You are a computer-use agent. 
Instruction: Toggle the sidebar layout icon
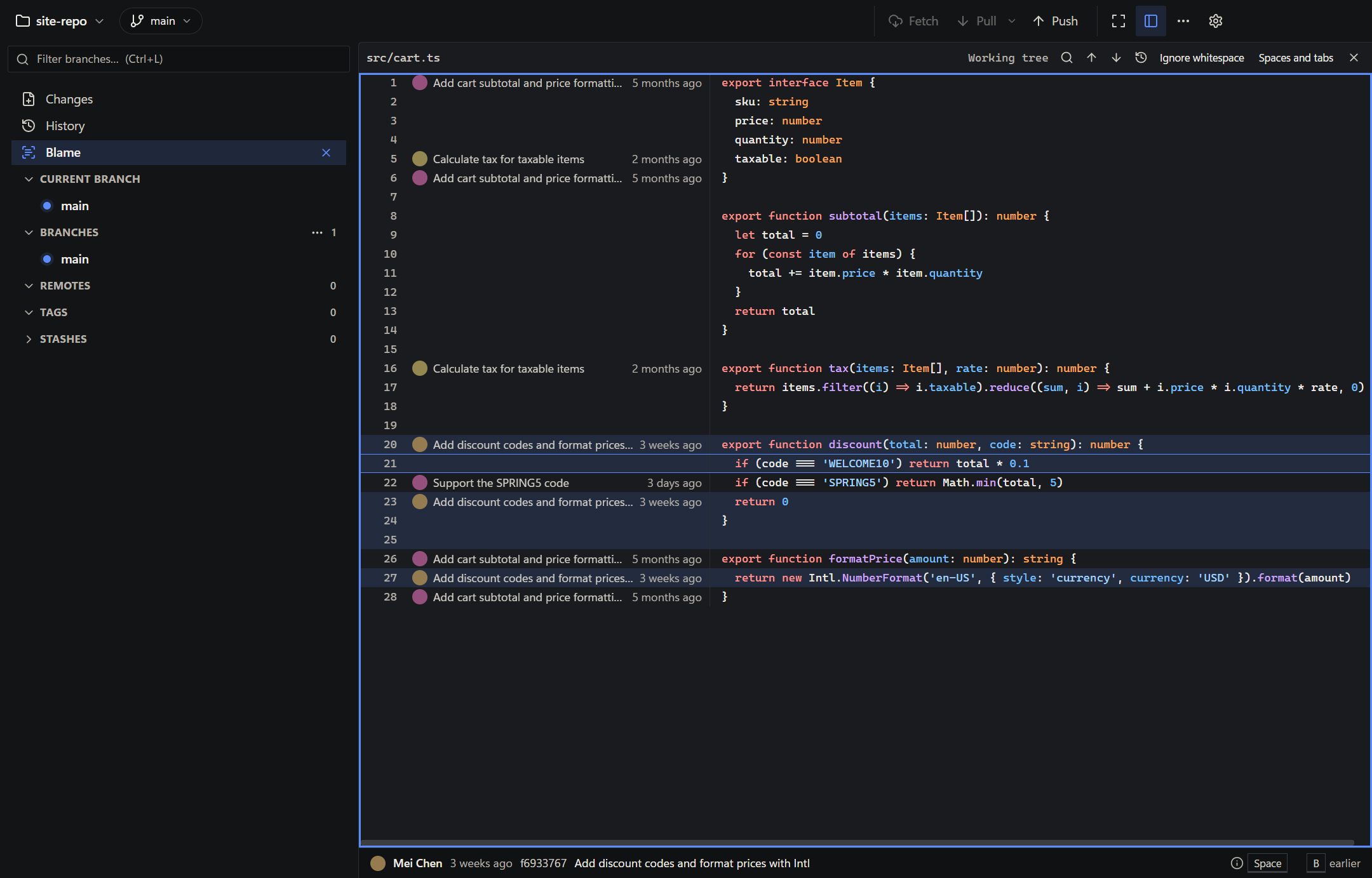[x=1151, y=21]
